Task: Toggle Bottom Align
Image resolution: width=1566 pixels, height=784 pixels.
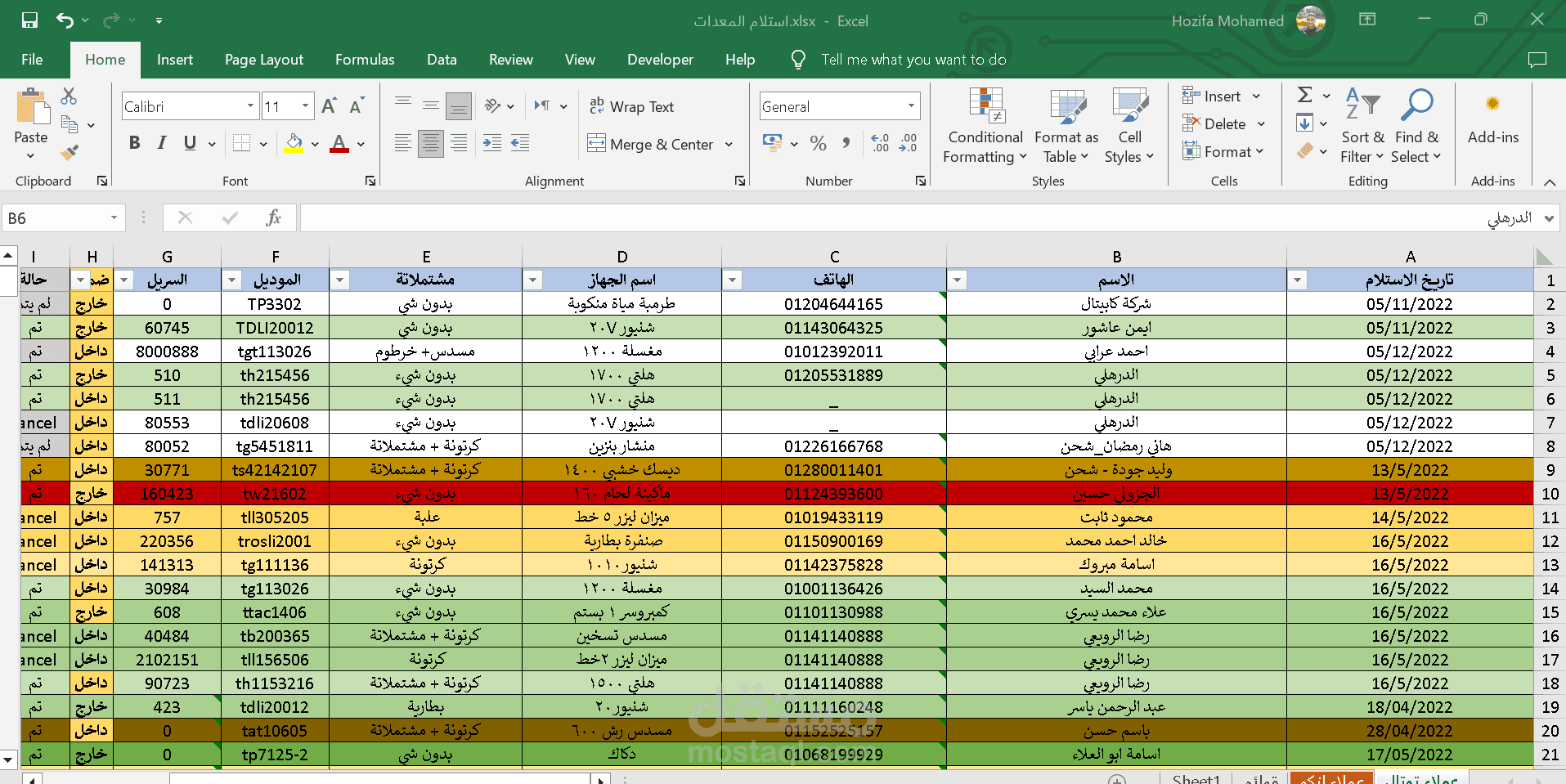Action: 459,105
